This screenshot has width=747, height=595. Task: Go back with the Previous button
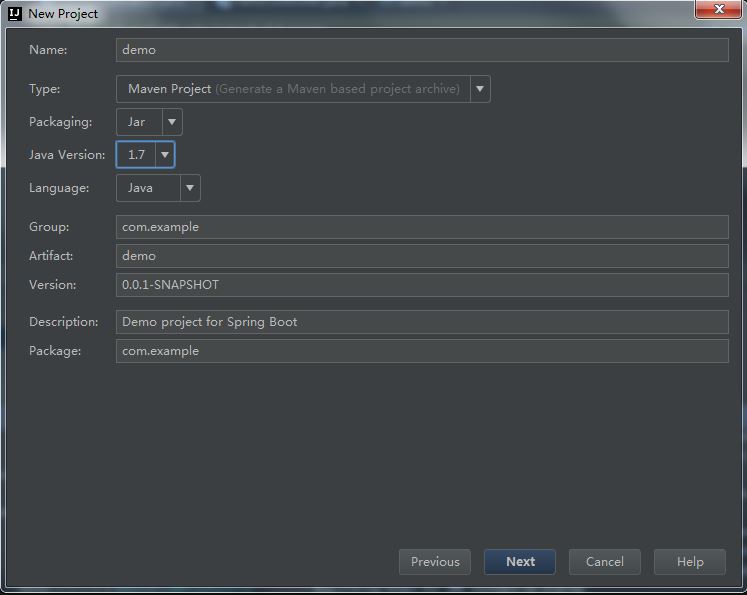(x=435, y=562)
